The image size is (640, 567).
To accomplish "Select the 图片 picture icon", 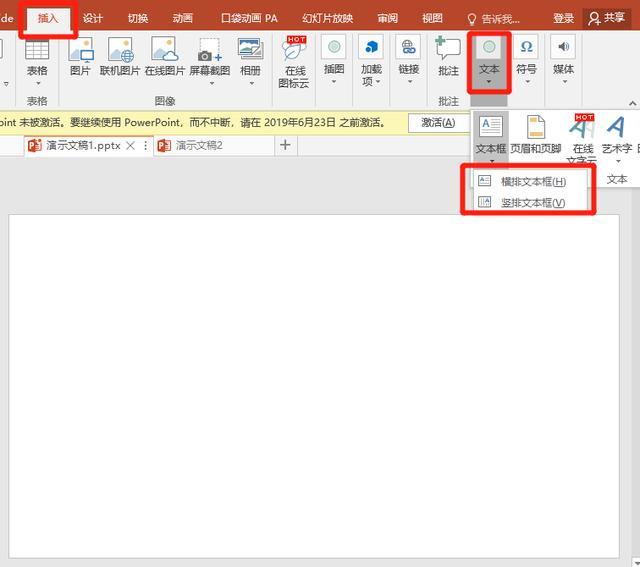I will [x=81, y=49].
